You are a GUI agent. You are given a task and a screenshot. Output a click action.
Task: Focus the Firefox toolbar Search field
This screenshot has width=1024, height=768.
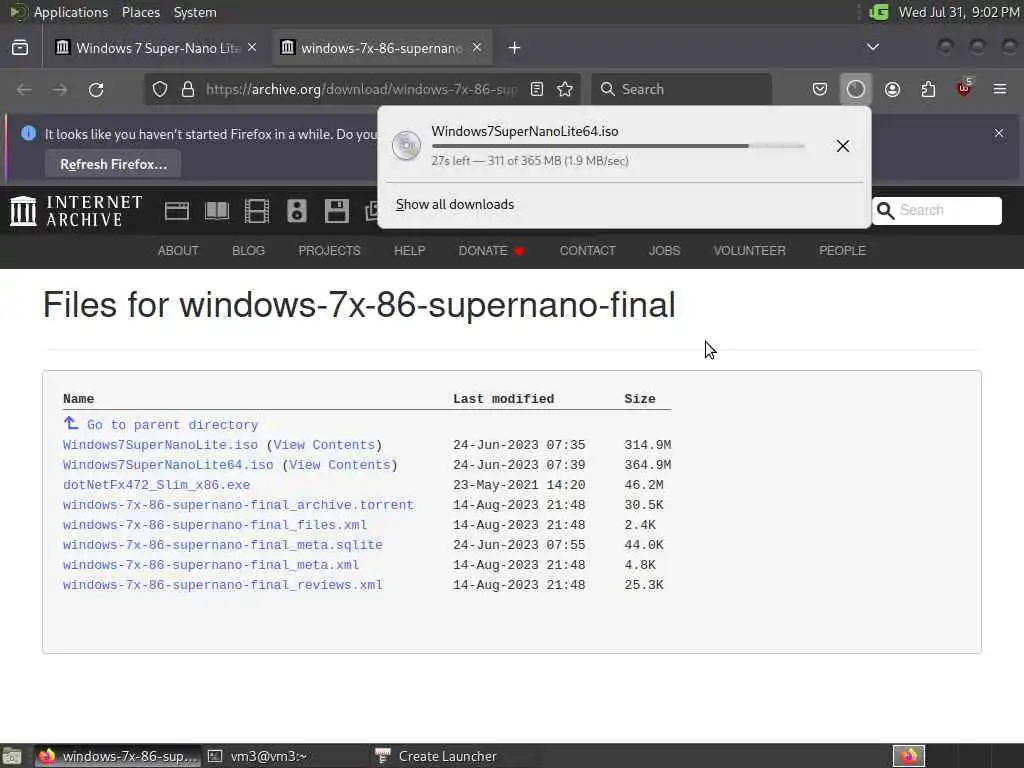682,89
